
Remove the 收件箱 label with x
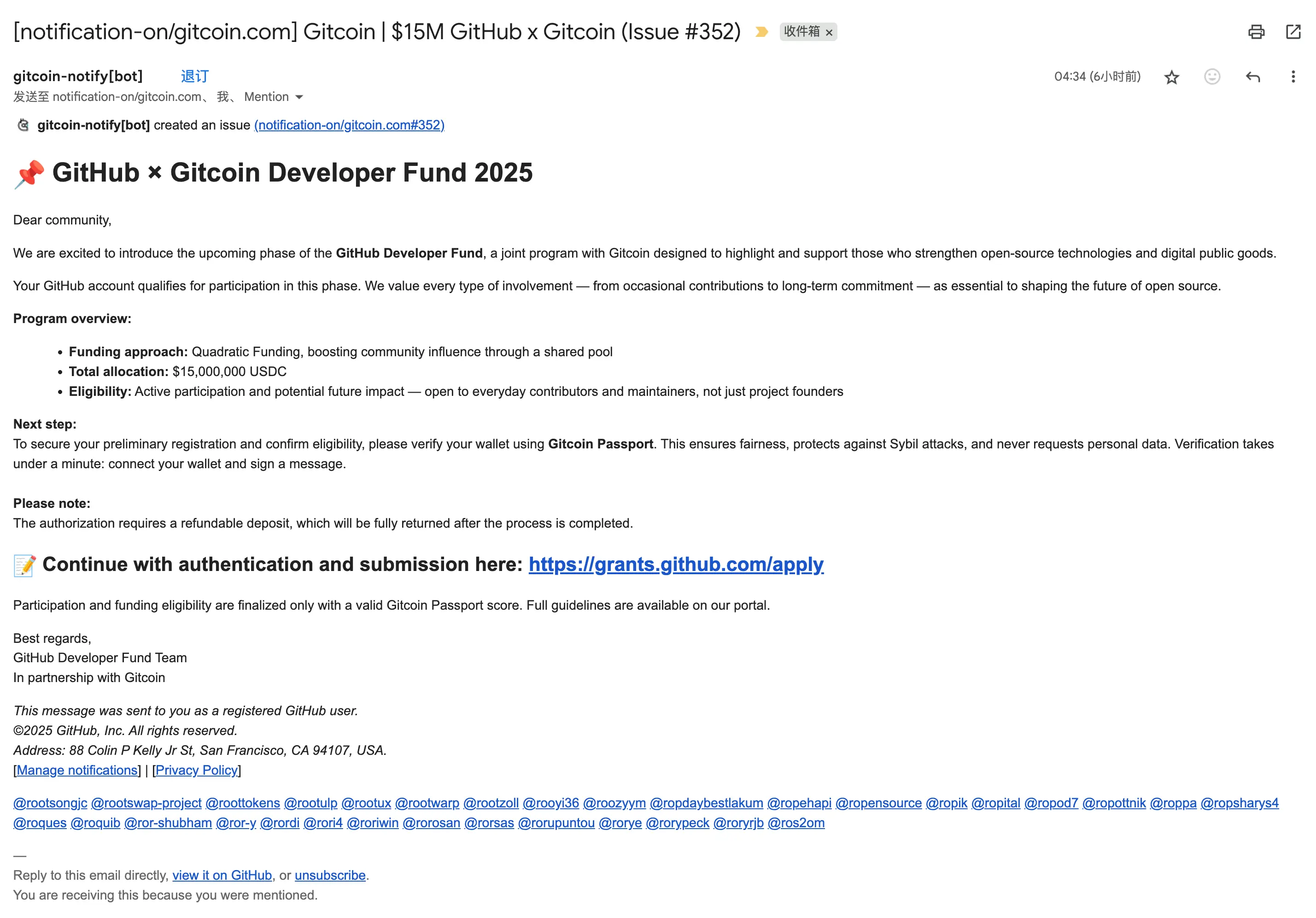pyautogui.click(x=829, y=33)
